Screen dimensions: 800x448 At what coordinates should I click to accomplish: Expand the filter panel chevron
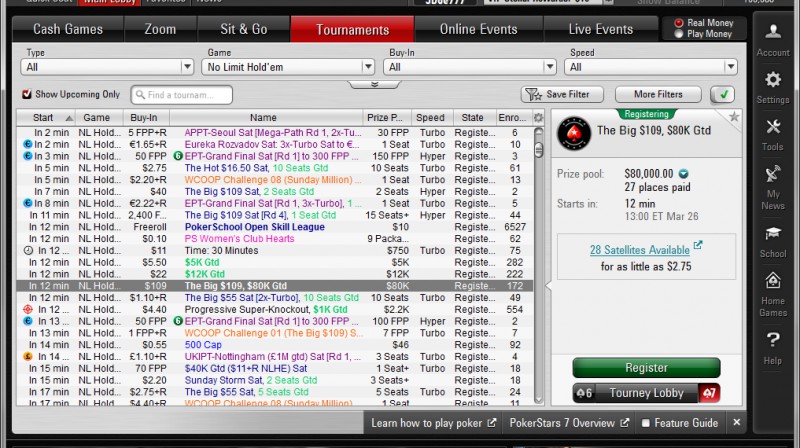(374, 84)
